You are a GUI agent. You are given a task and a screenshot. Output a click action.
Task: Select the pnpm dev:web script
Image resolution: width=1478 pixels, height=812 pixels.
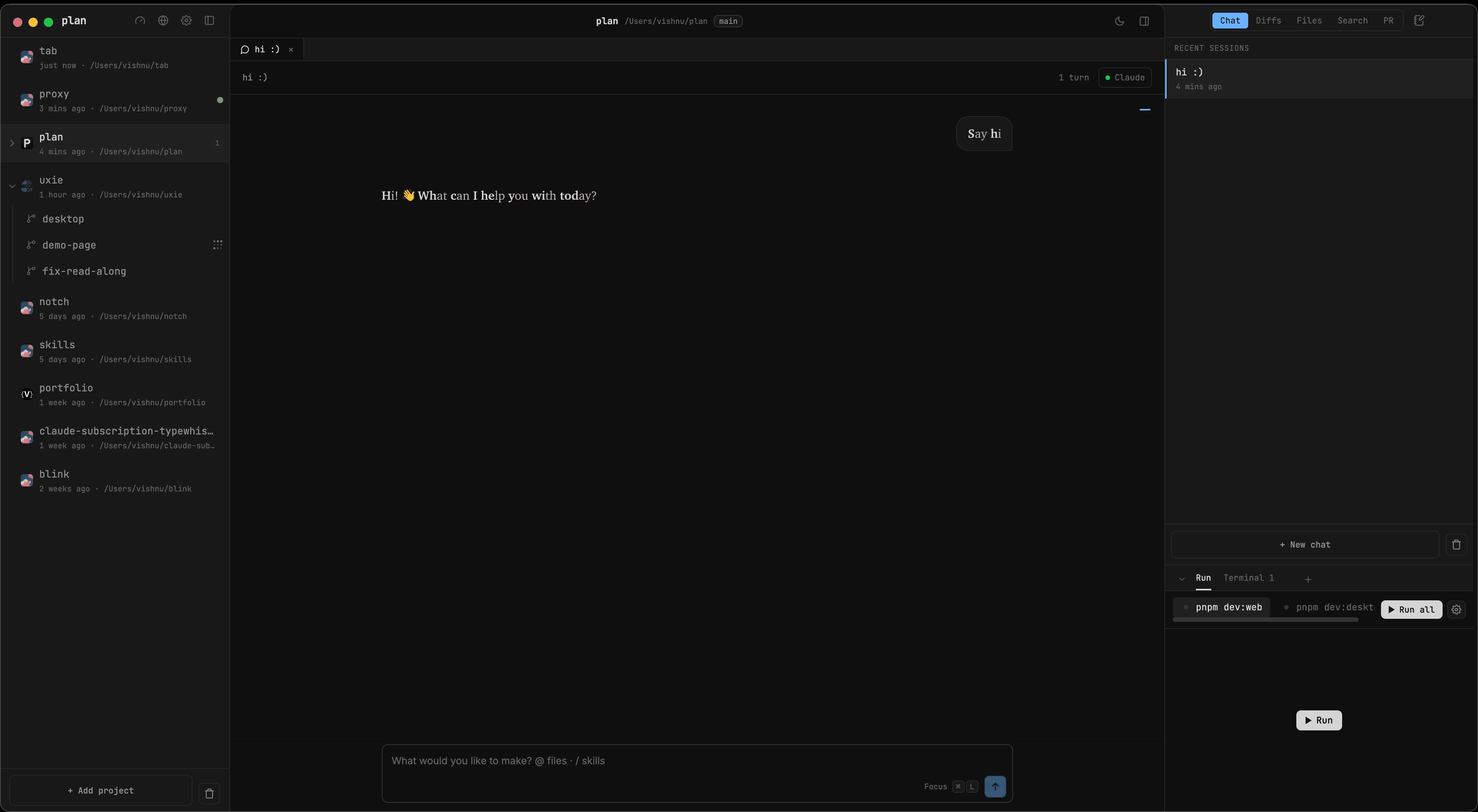click(1222, 607)
